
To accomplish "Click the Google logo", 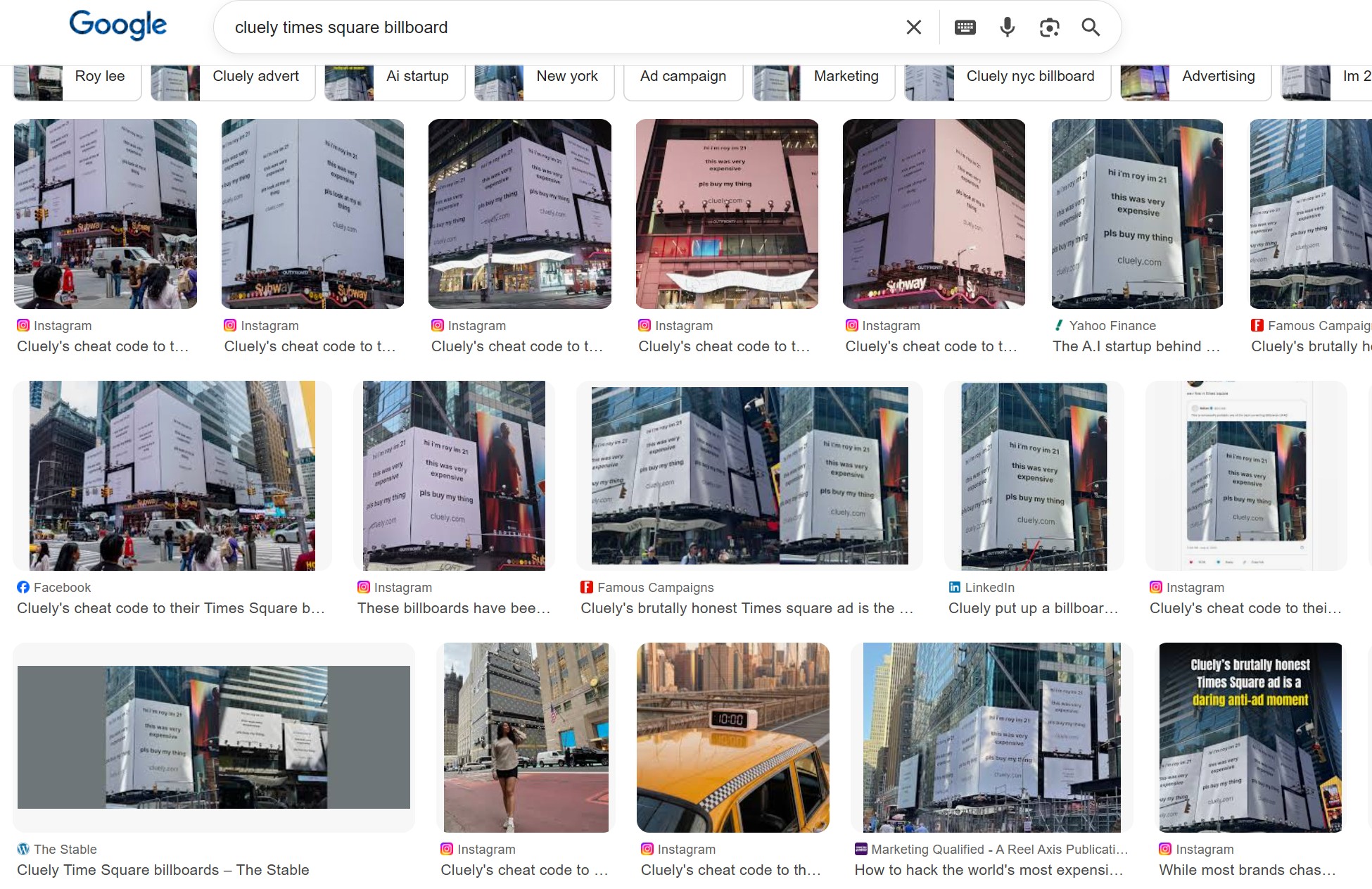I will click(117, 25).
